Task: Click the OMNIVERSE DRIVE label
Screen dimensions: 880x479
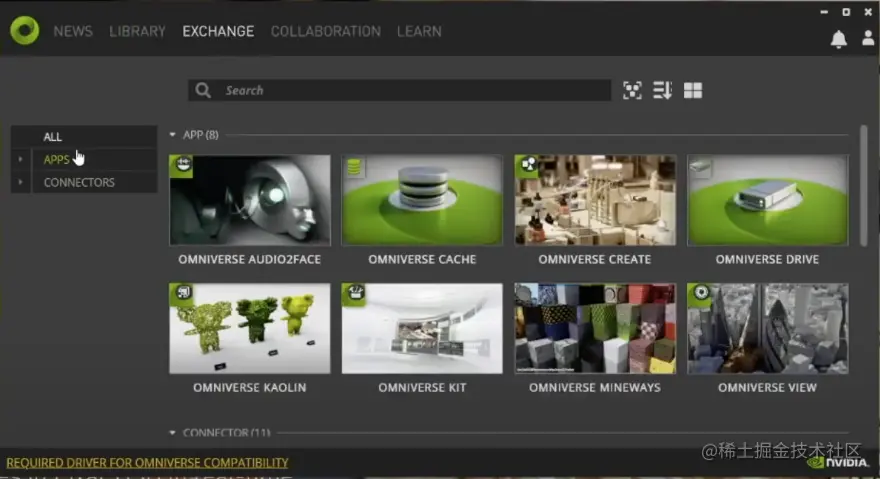Action: (x=767, y=259)
